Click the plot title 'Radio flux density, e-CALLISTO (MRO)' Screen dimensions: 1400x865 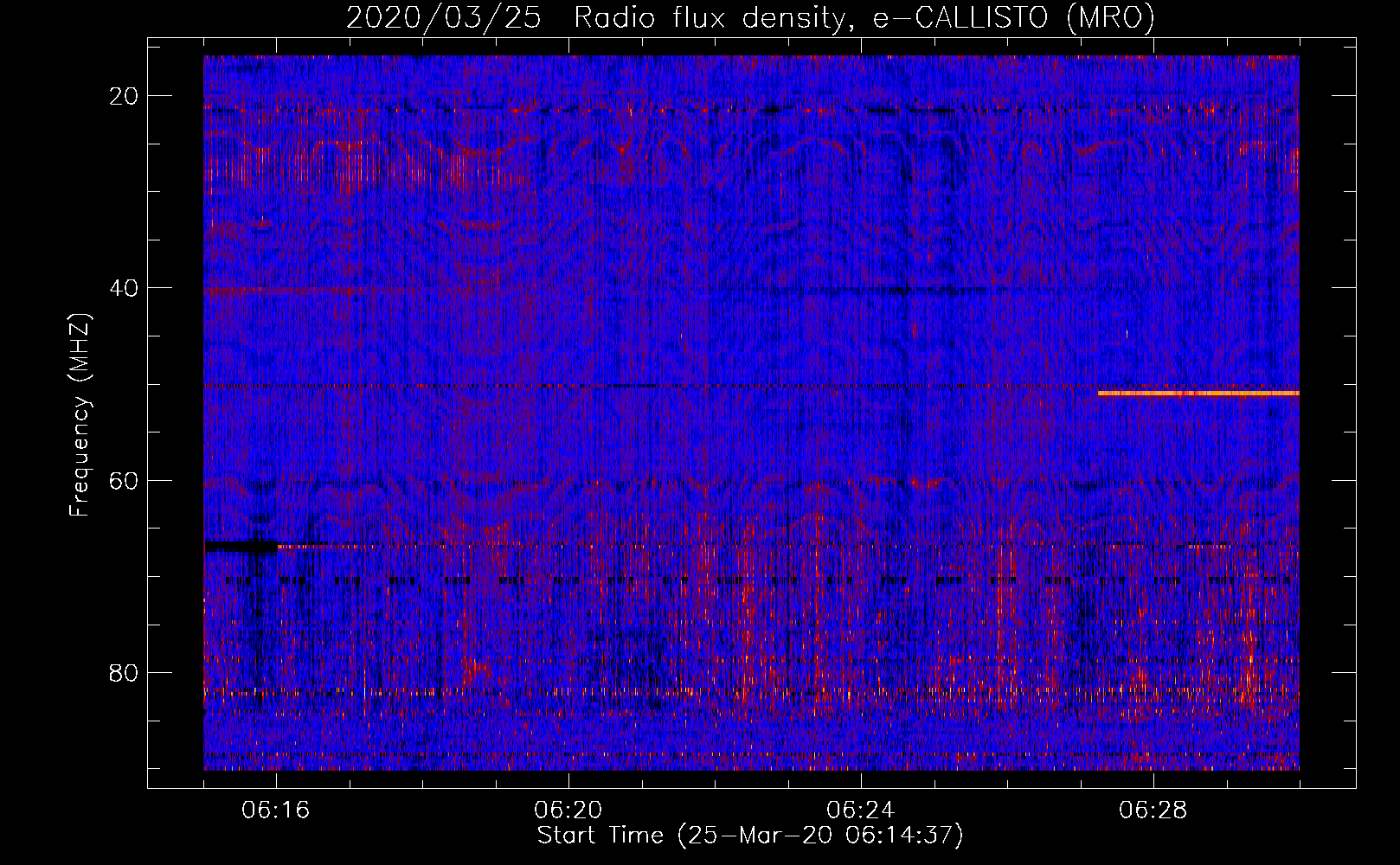click(864, 17)
